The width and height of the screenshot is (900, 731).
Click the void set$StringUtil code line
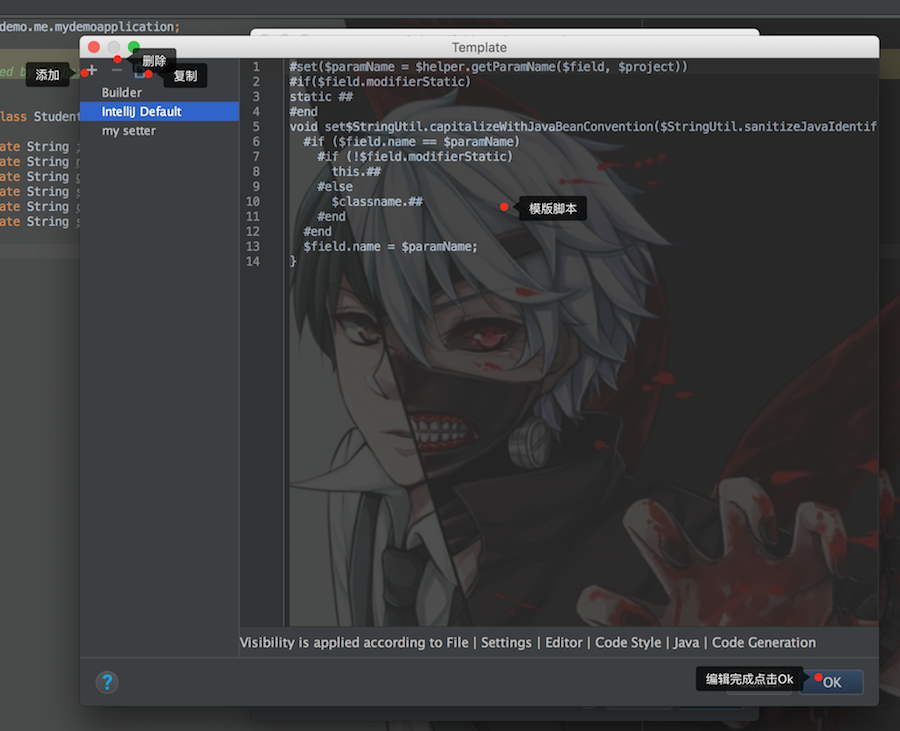pyautogui.click(x=583, y=126)
